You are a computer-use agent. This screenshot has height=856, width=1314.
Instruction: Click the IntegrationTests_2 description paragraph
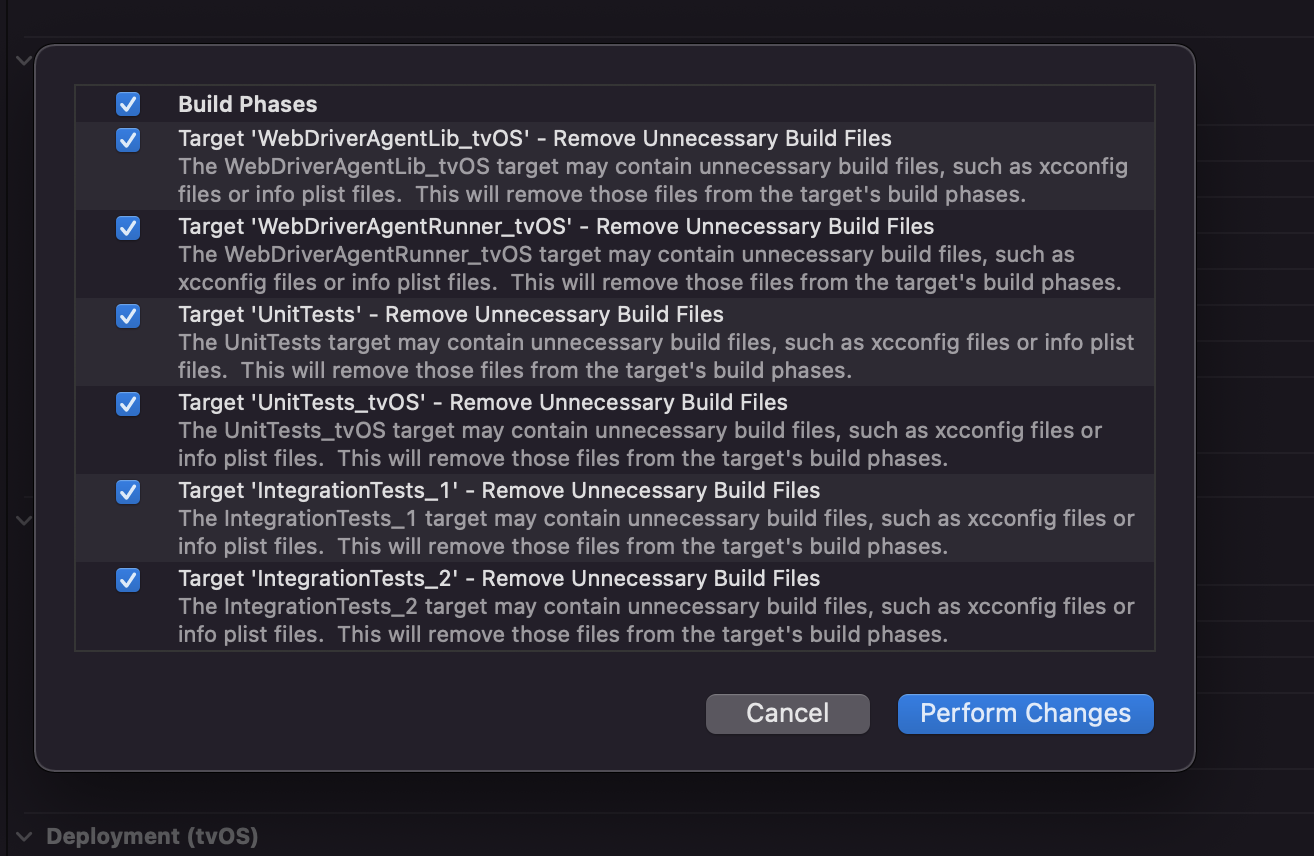click(656, 620)
